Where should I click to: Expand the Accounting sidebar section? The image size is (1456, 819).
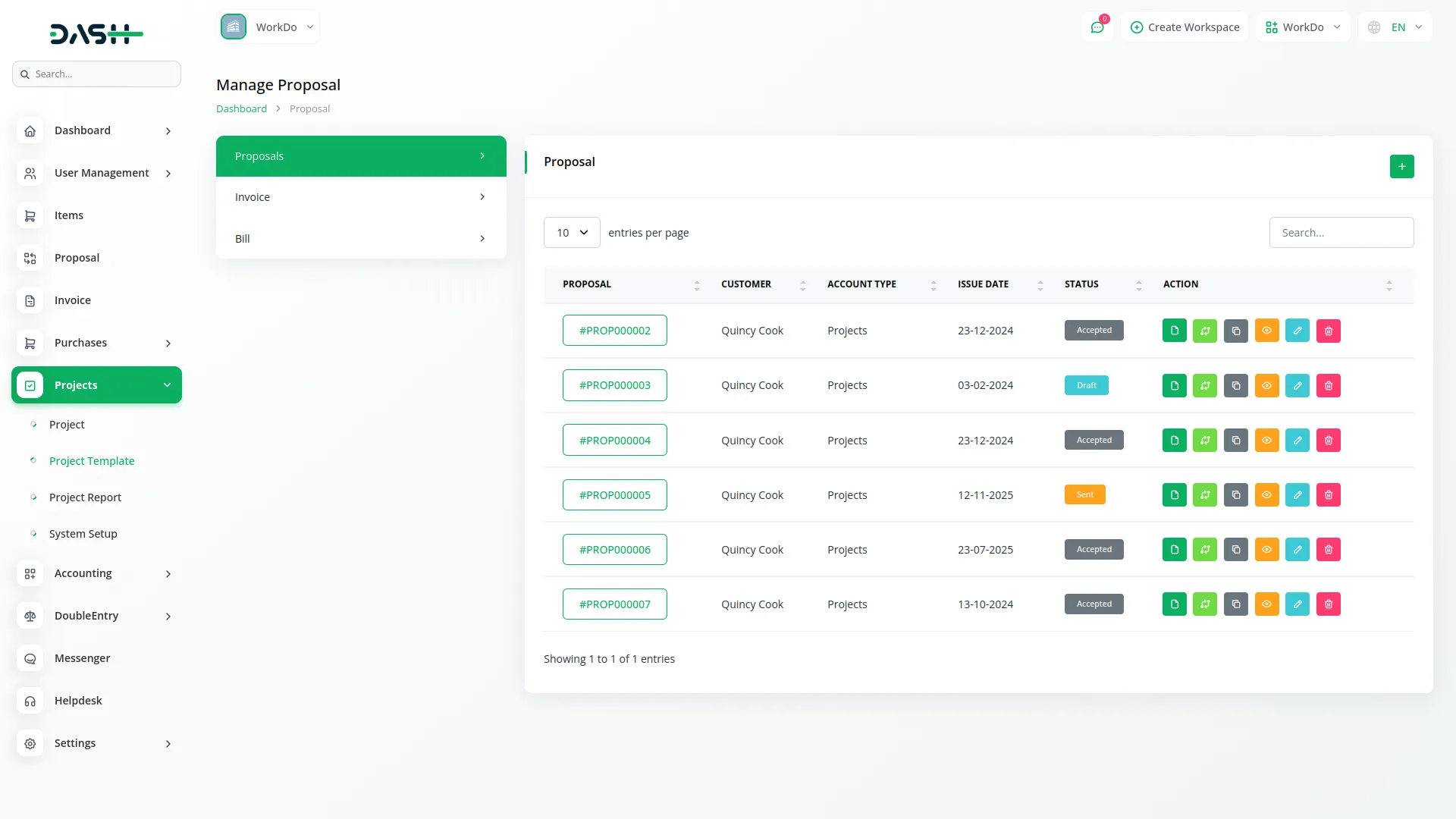coord(83,573)
